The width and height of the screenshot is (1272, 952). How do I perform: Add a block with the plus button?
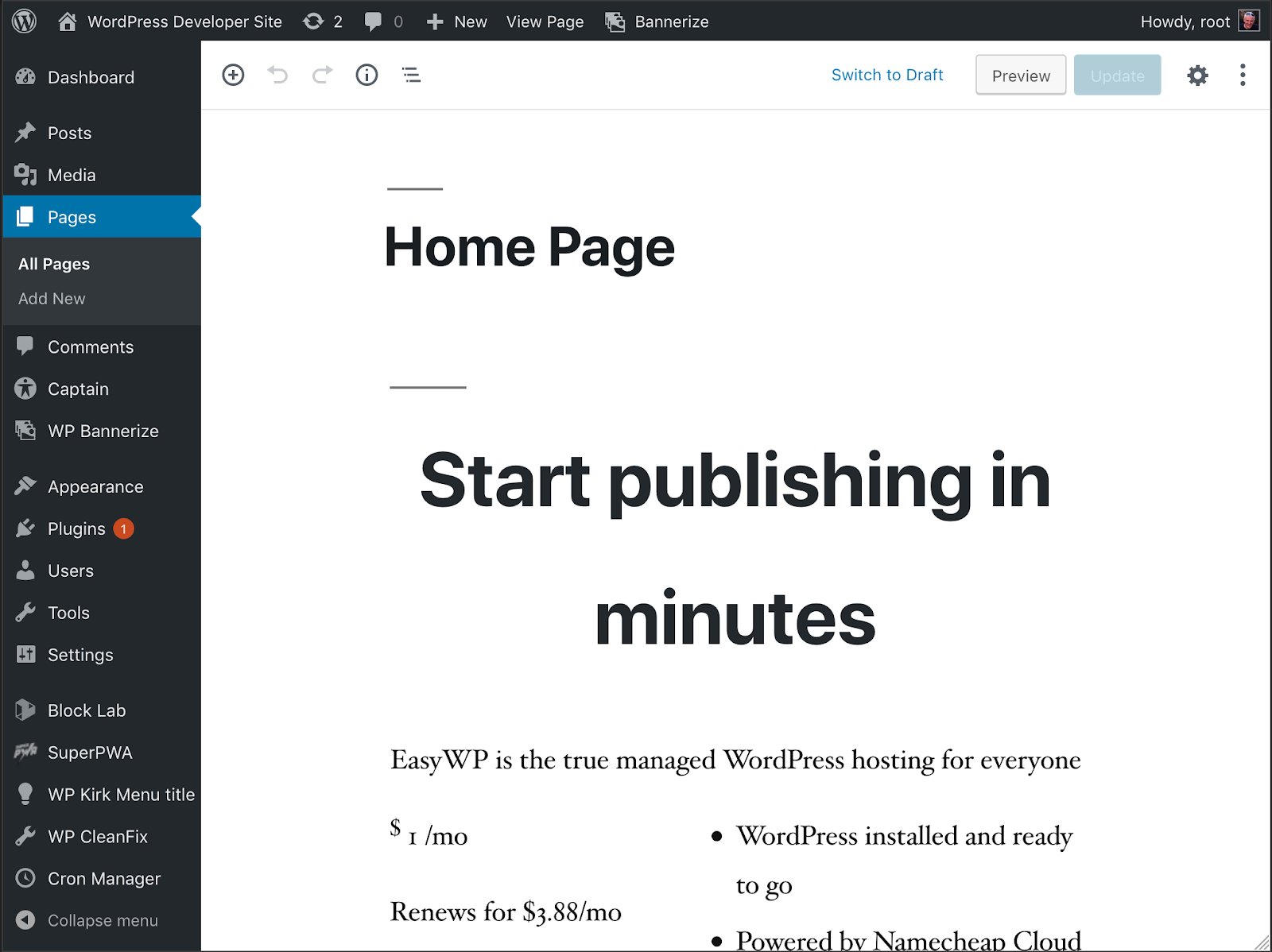(233, 75)
